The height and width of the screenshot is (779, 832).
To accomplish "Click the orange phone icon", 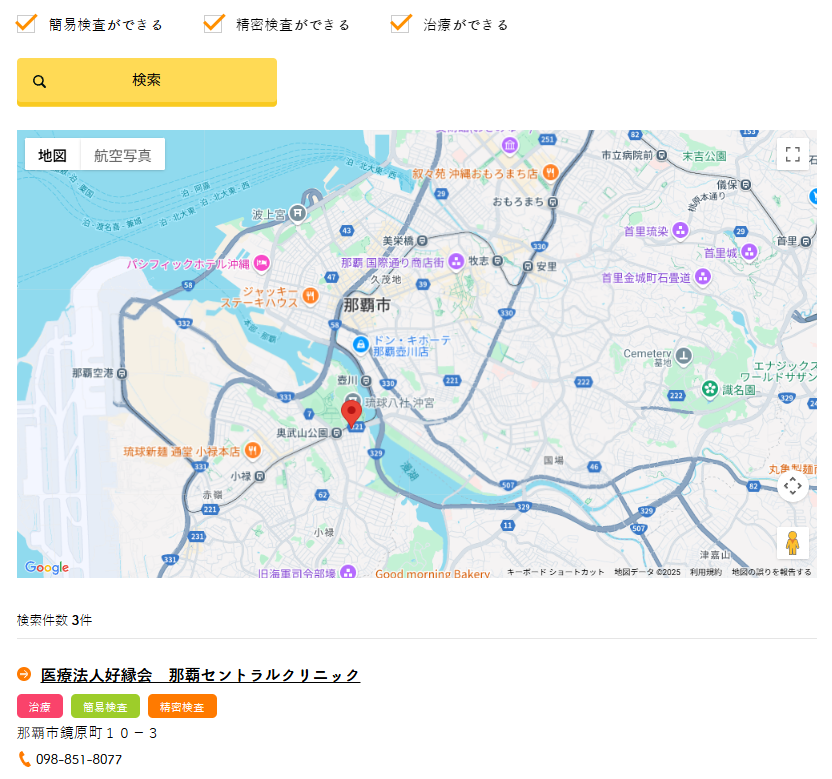I will (24, 759).
